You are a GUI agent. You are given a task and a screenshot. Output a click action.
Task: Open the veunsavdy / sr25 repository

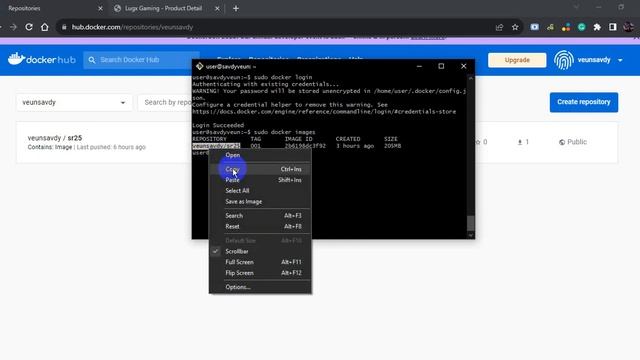click(55, 138)
